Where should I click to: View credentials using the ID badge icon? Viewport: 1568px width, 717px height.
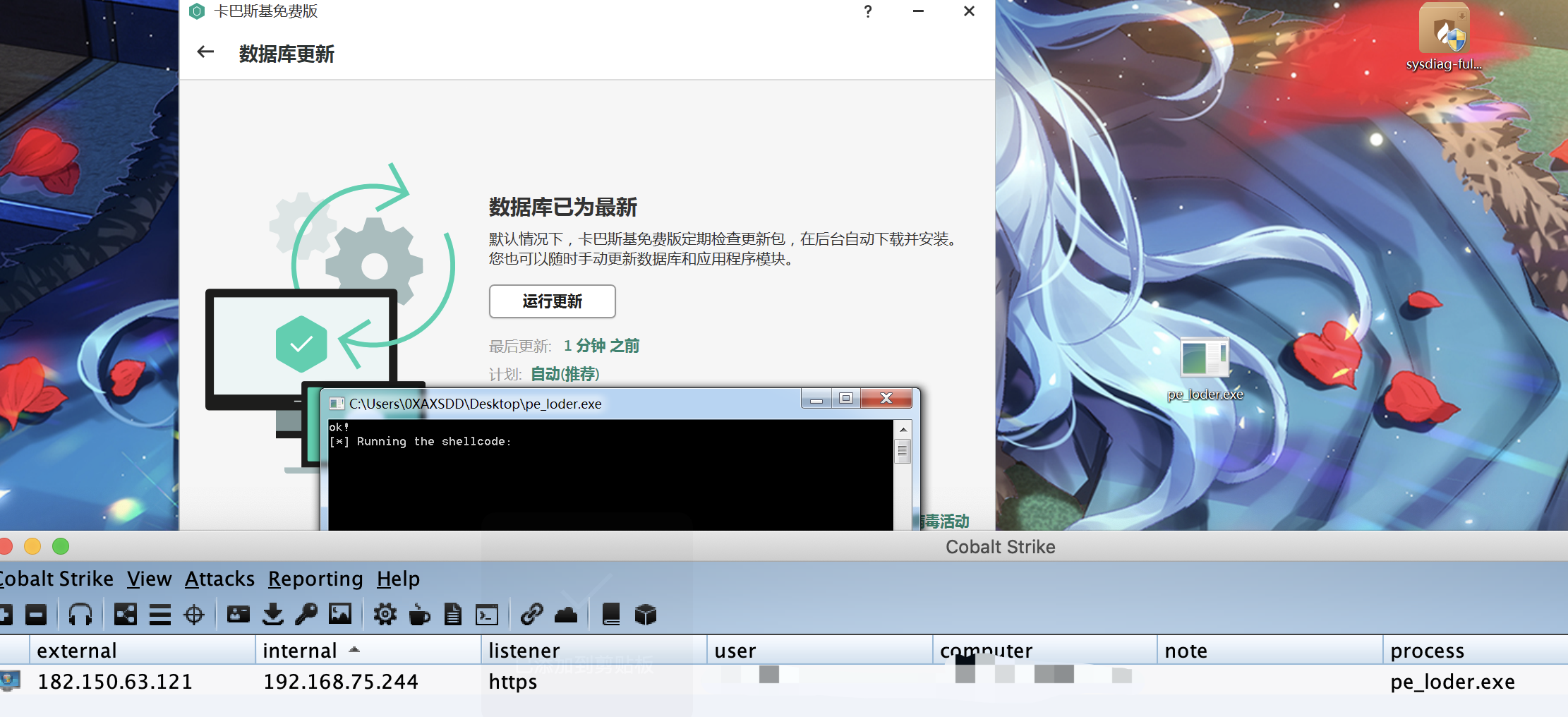pos(238,614)
